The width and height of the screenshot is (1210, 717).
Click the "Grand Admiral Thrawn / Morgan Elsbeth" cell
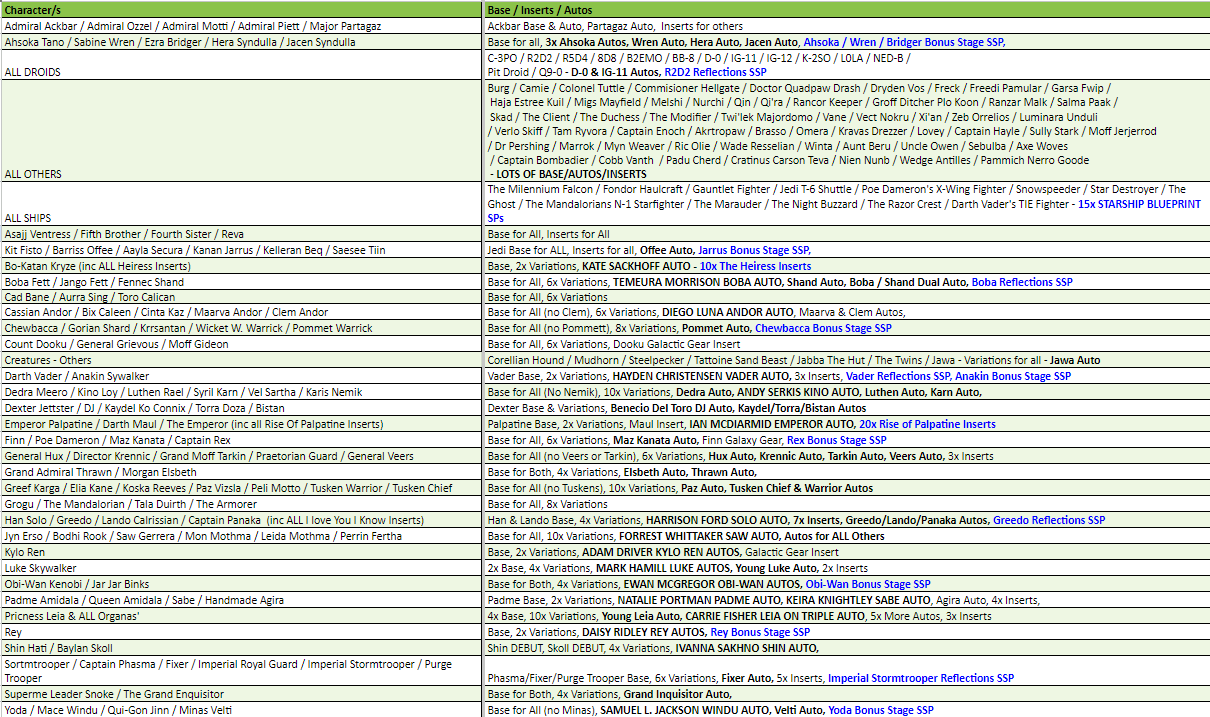pyautogui.click(x=101, y=472)
